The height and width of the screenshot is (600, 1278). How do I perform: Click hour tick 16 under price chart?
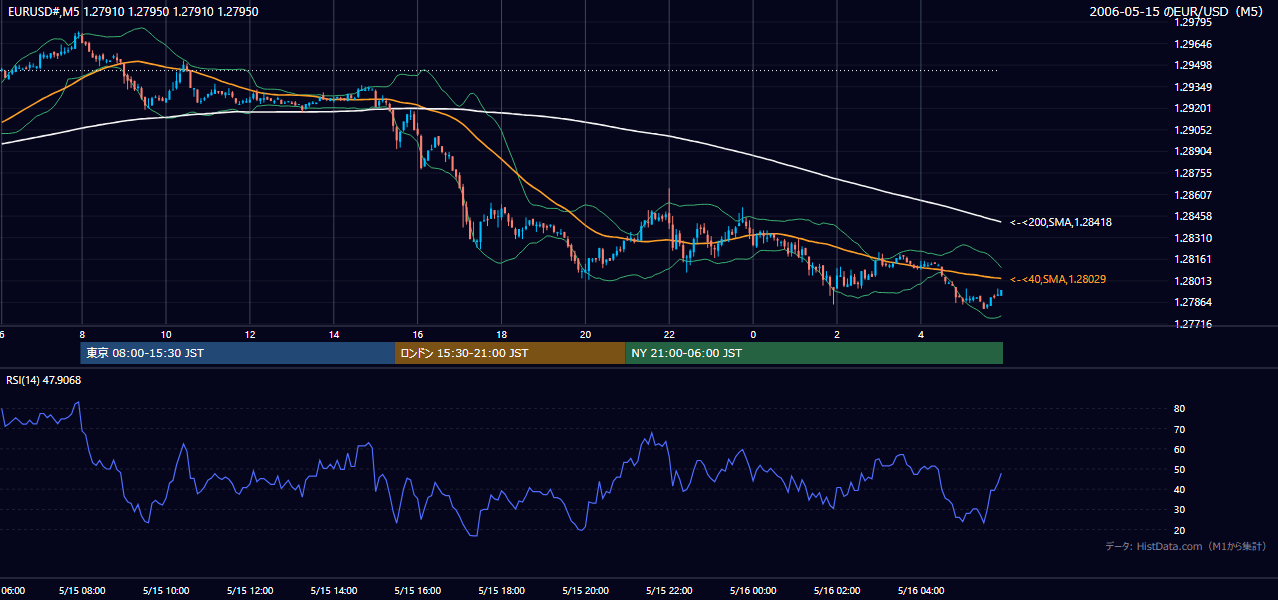(418, 334)
